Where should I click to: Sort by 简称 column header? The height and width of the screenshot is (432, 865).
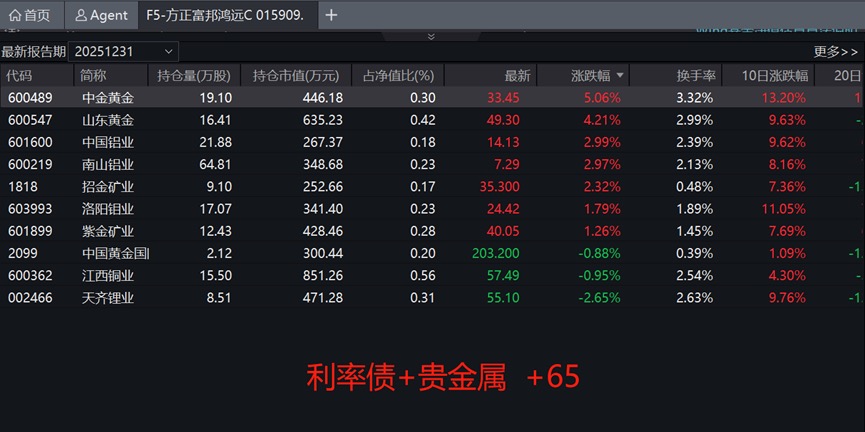(x=111, y=76)
